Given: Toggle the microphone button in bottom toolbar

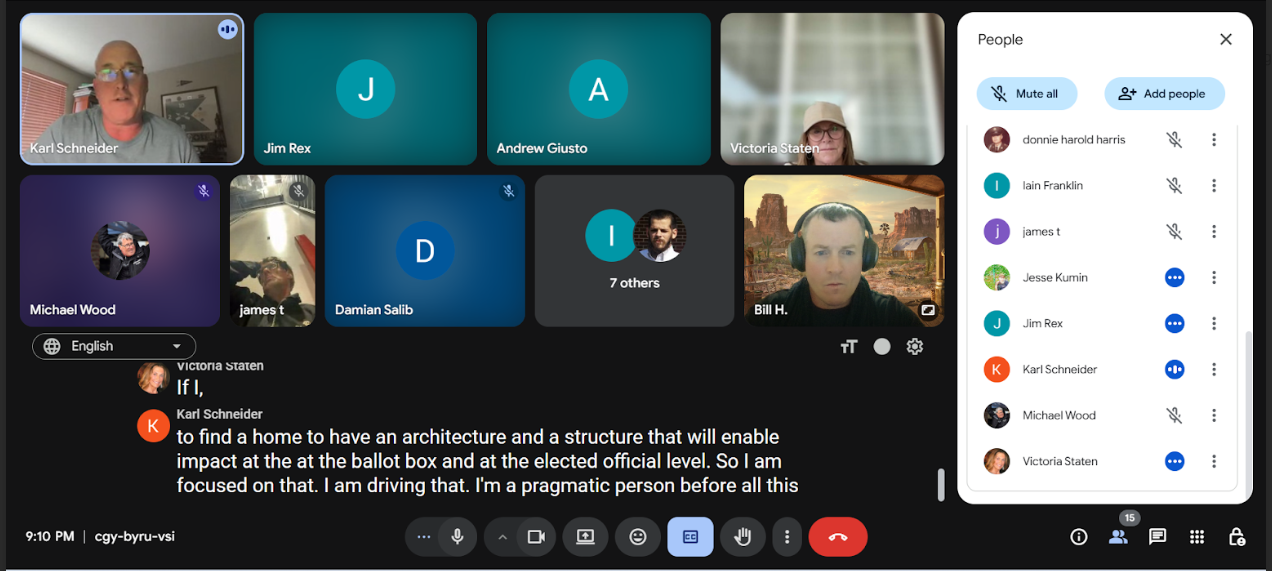Looking at the screenshot, I should [x=457, y=537].
